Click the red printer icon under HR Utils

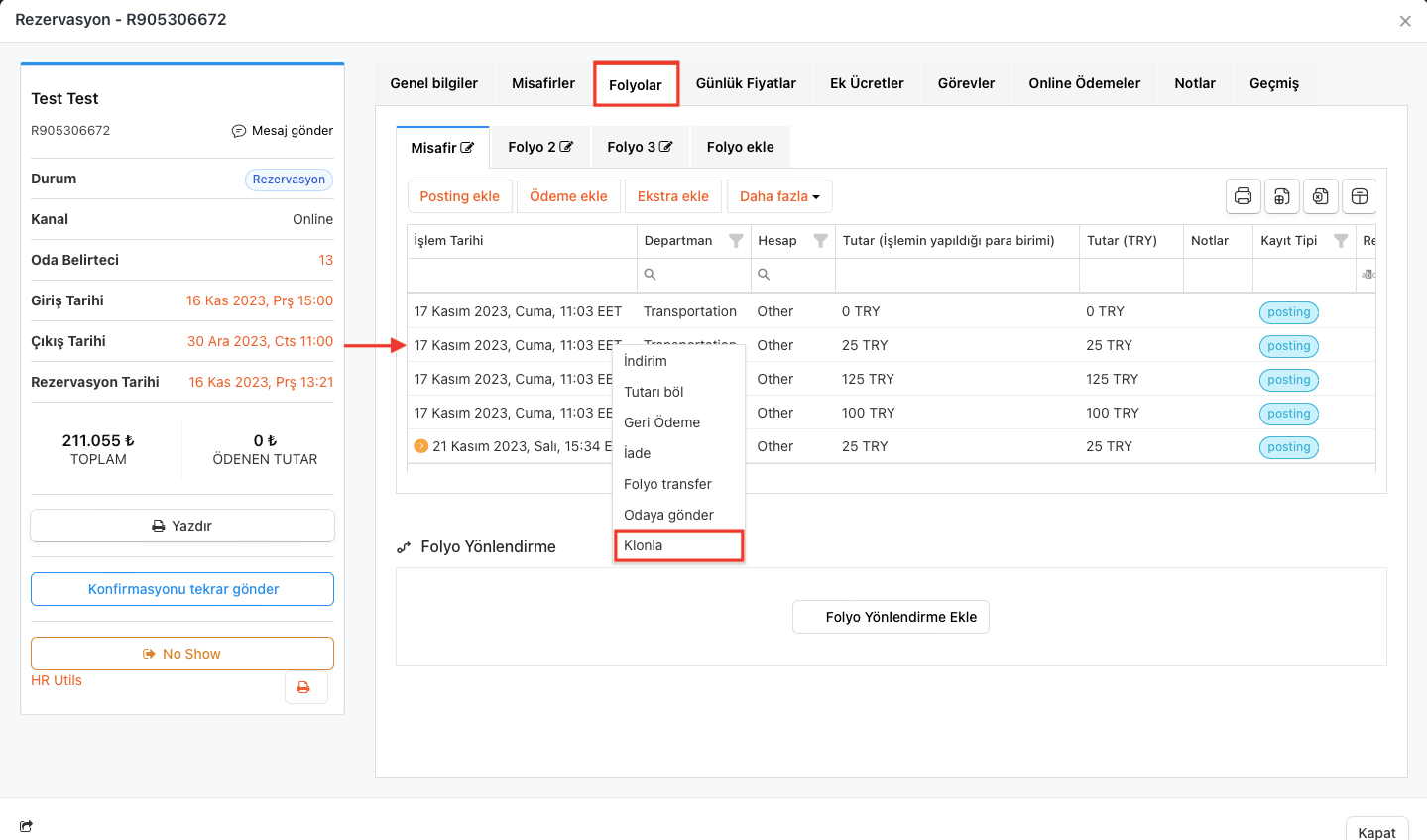point(303,687)
